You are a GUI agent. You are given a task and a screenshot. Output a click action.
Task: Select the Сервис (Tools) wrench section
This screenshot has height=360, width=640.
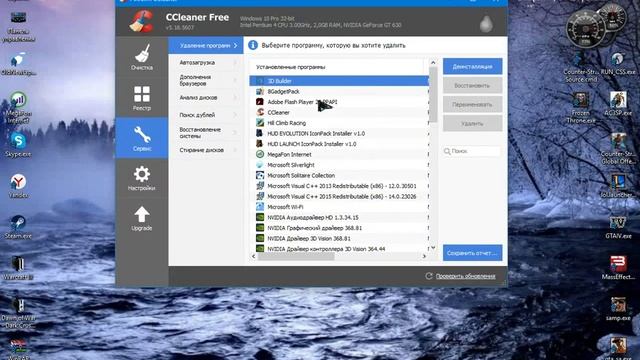point(142,138)
